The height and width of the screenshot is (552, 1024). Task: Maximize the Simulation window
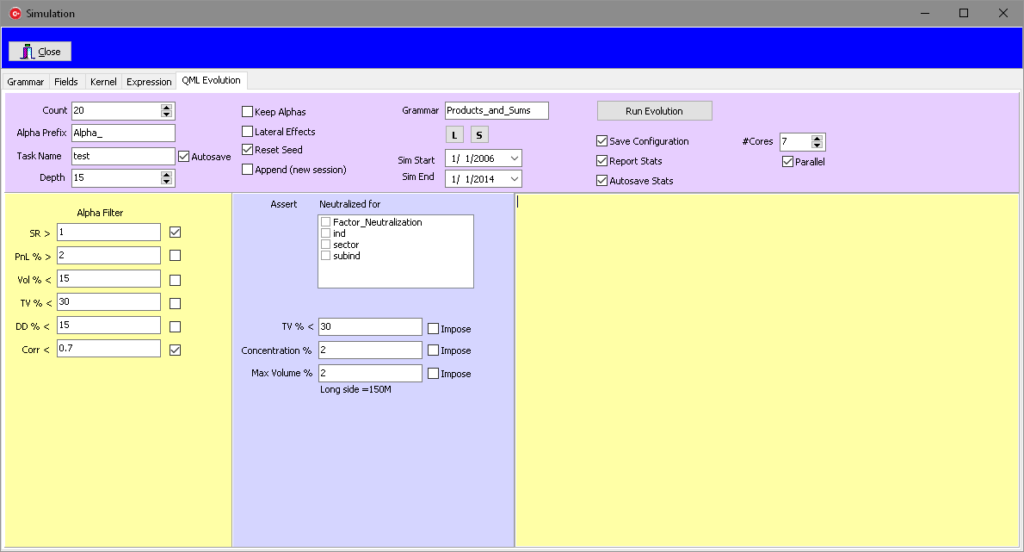[963, 13]
